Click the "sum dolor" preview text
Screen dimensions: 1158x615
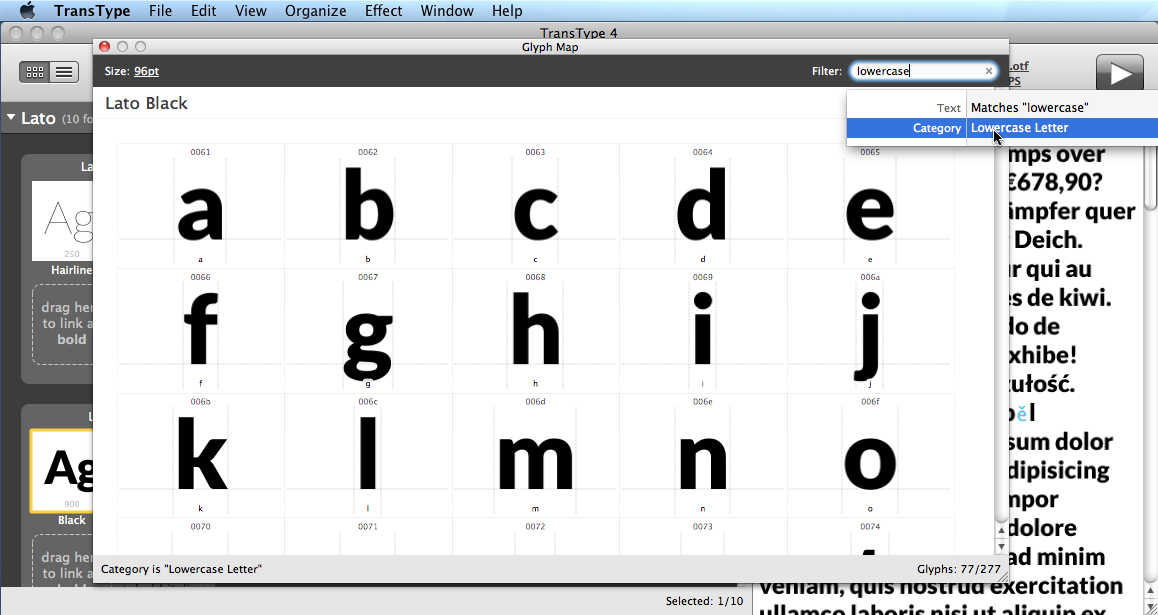click(x=1061, y=442)
